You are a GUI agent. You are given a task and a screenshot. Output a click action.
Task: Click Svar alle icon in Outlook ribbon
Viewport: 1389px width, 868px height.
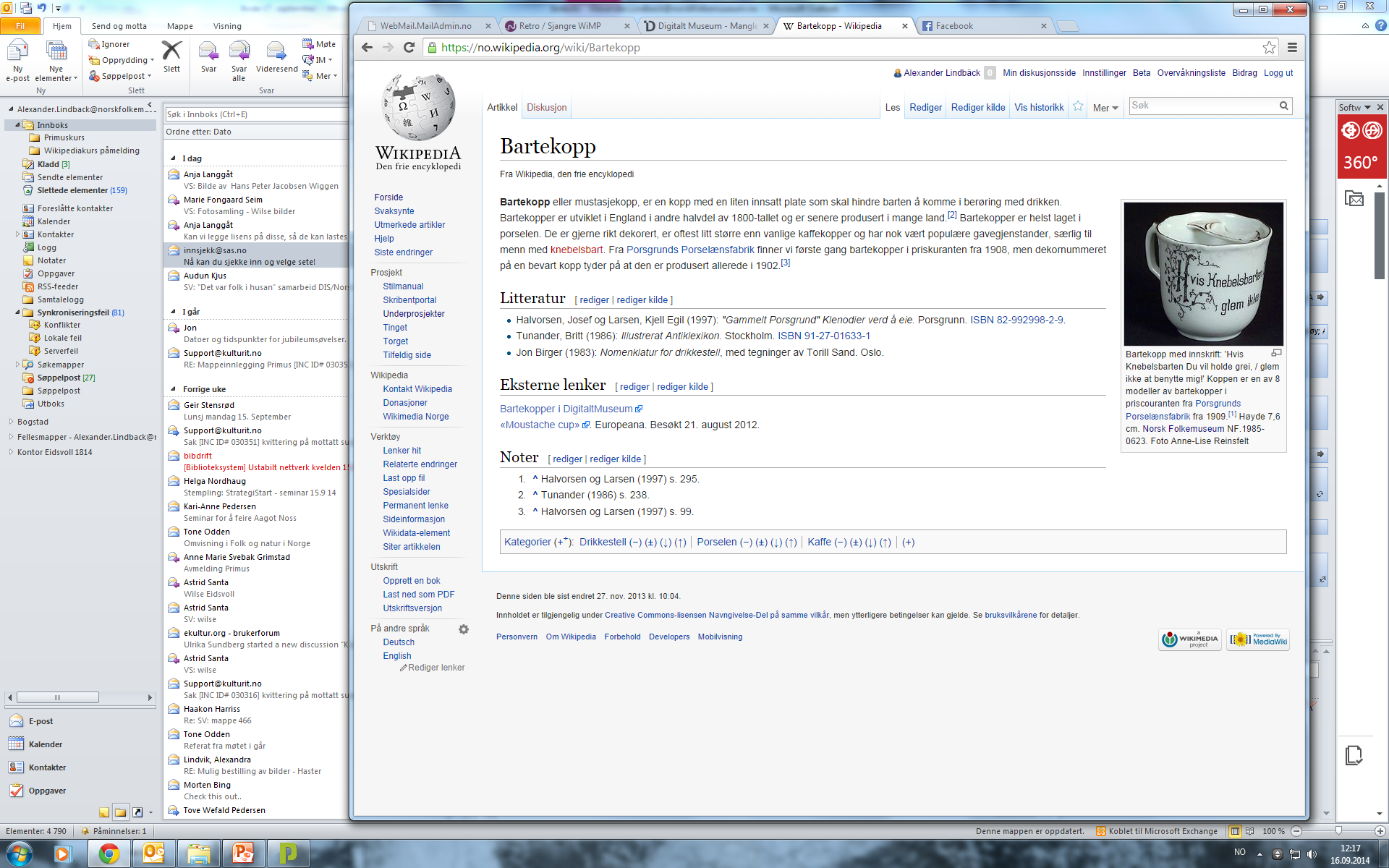[x=239, y=60]
